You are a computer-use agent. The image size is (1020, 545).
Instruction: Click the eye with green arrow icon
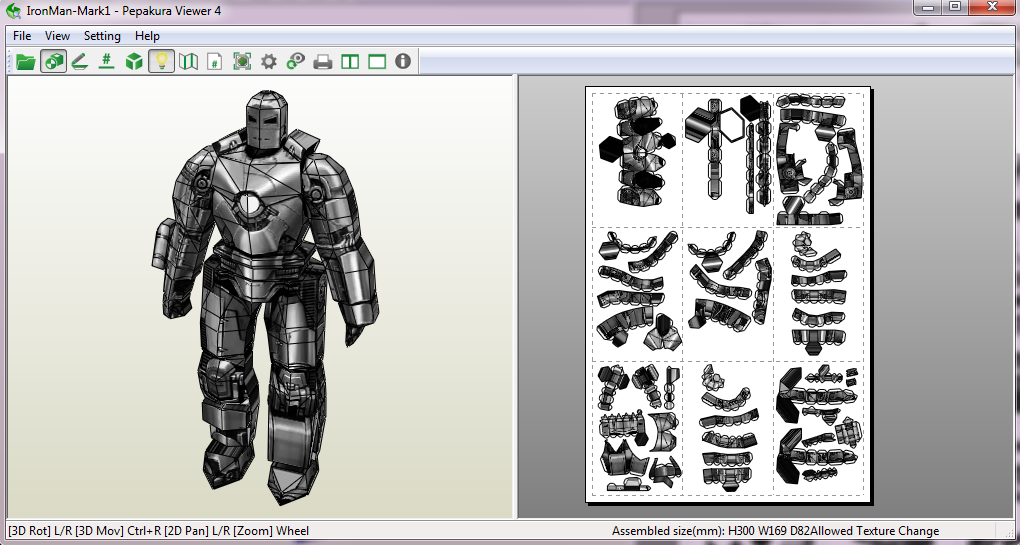(296, 62)
